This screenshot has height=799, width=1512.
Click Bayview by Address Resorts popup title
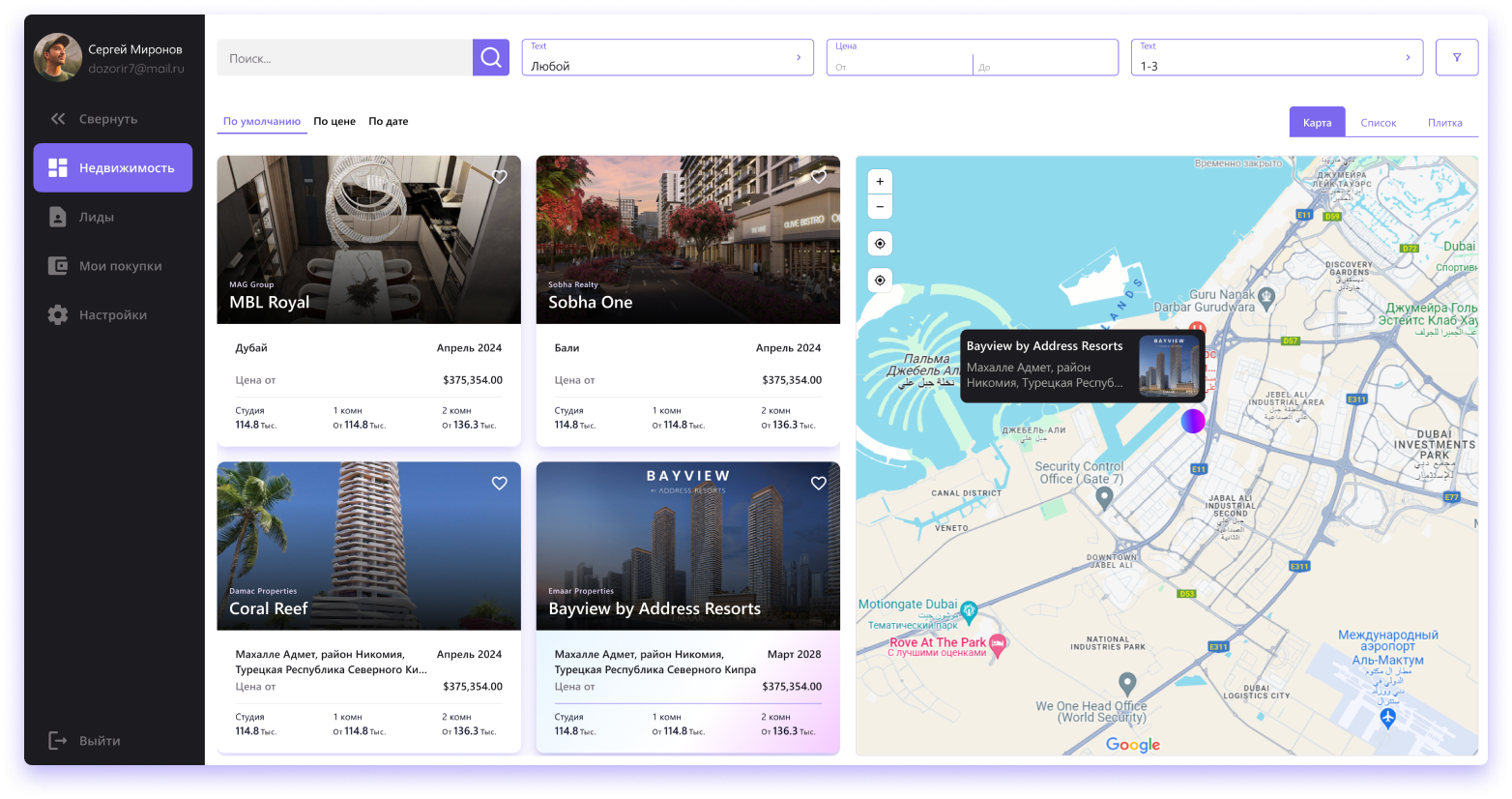pos(1044,345)
